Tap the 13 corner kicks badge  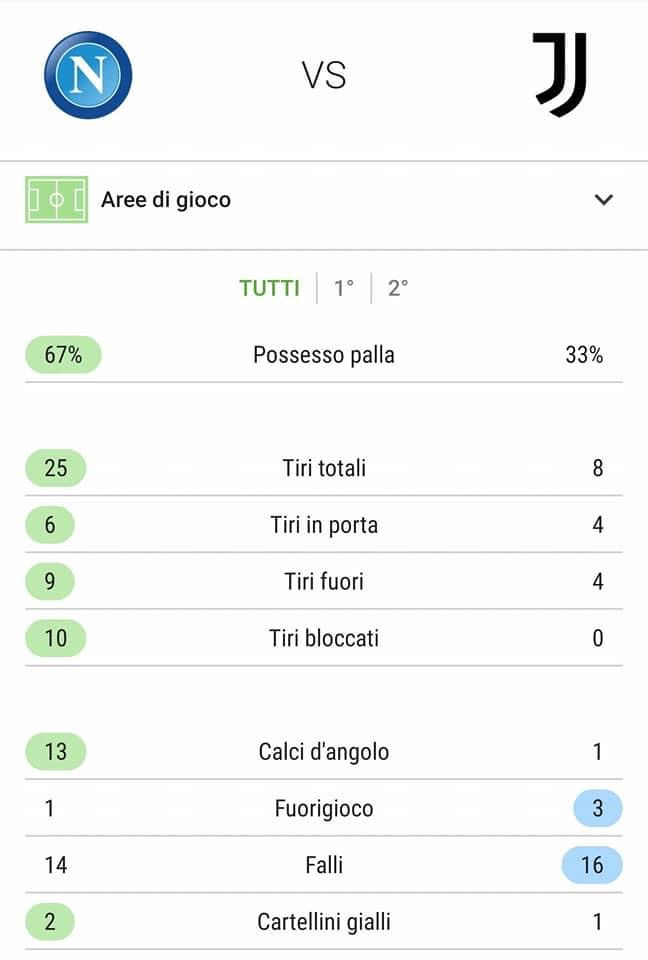(56, 751)
